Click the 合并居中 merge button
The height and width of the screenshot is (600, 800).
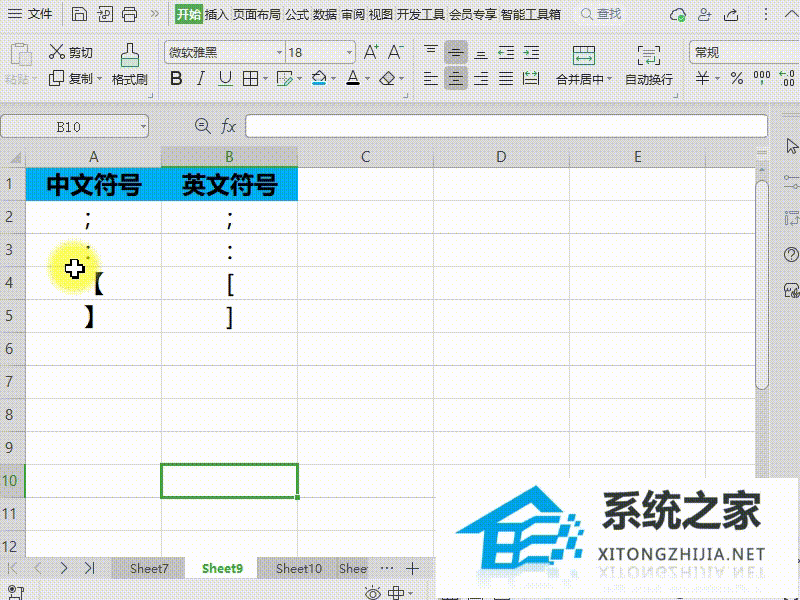(583, 65)
